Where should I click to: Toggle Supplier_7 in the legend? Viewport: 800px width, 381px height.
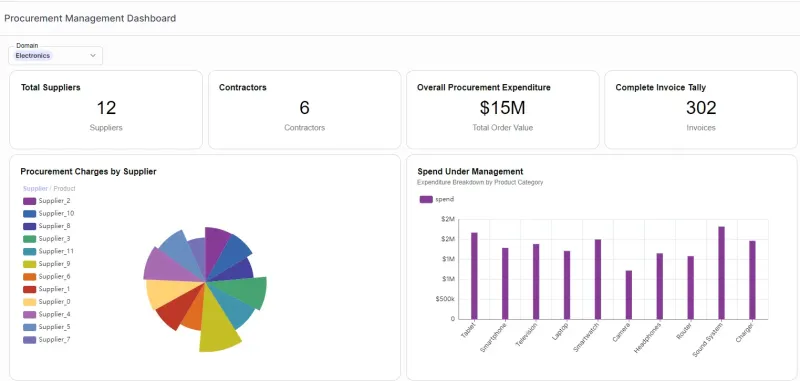click(x=46, y=340)
